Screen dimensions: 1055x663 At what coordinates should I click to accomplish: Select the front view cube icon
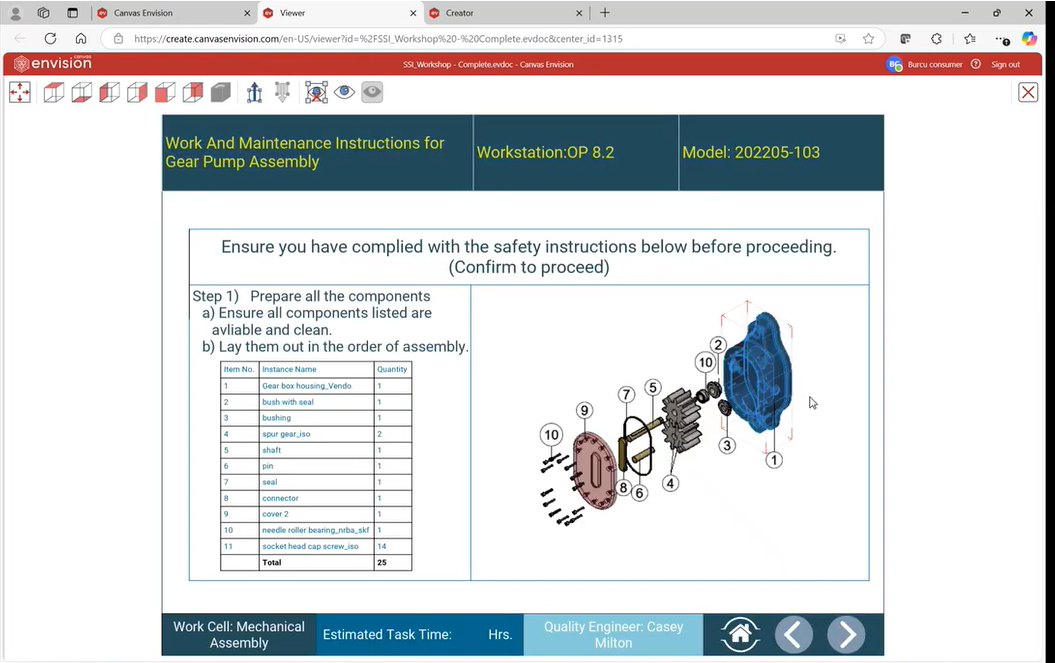click(165, 92)
